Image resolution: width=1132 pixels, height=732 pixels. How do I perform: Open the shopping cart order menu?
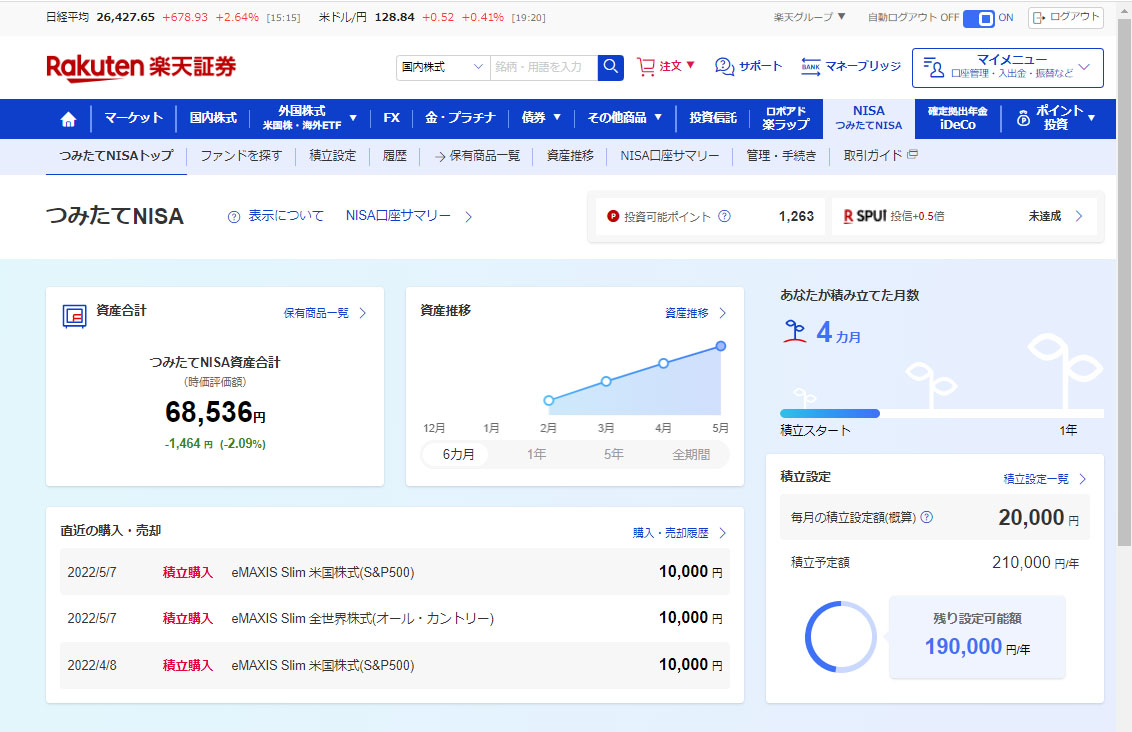(x=665, y=66)
